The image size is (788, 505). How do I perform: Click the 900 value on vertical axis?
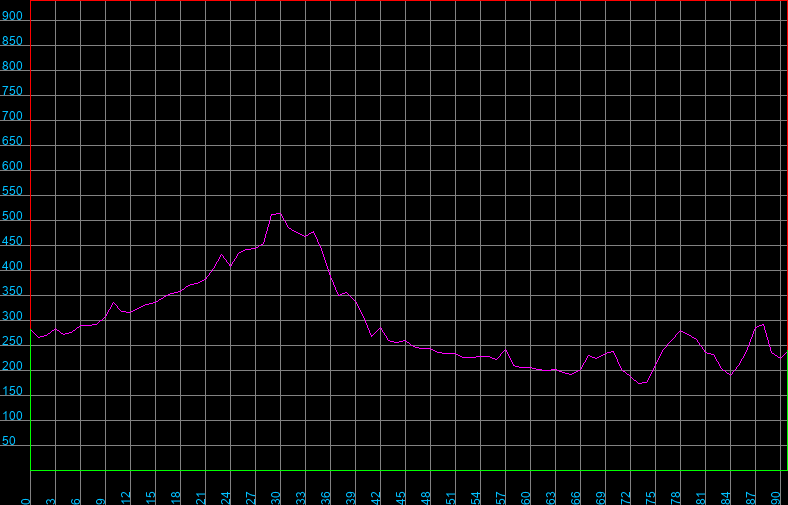12,16
